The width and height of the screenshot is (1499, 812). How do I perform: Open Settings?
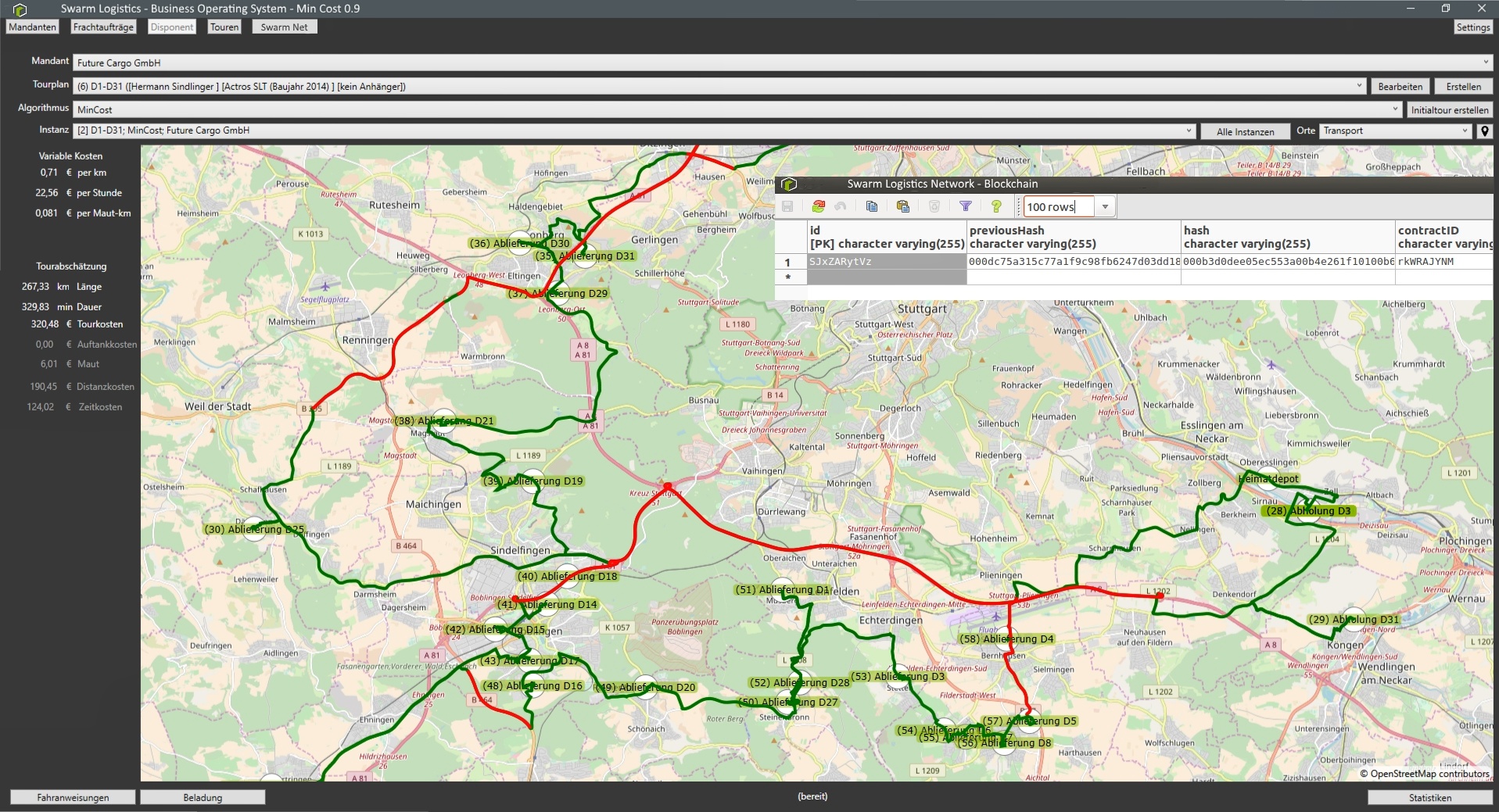(1473, 27)
